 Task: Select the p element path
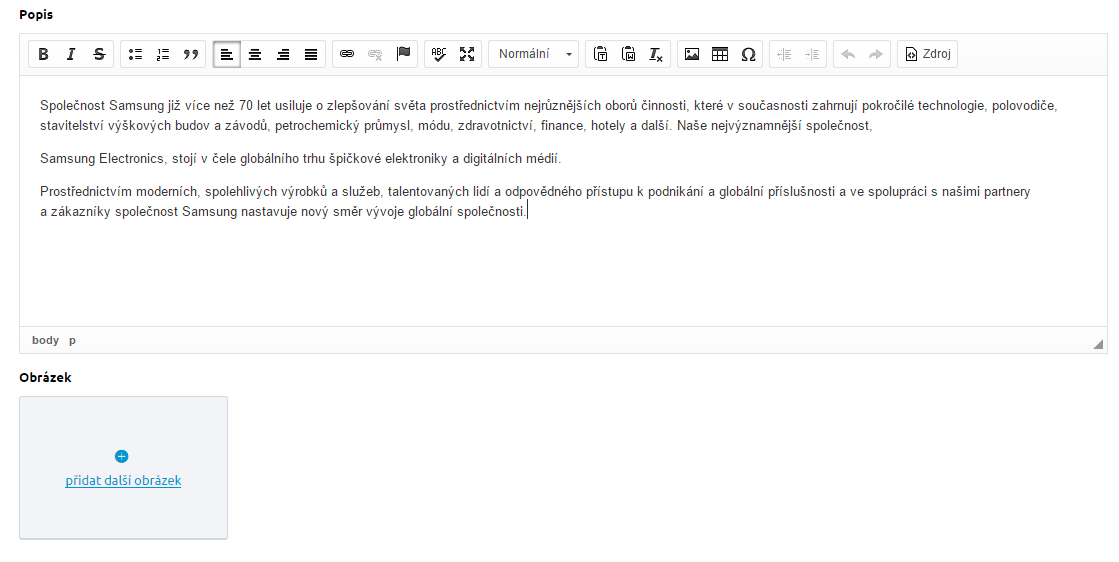pos(72,340)
